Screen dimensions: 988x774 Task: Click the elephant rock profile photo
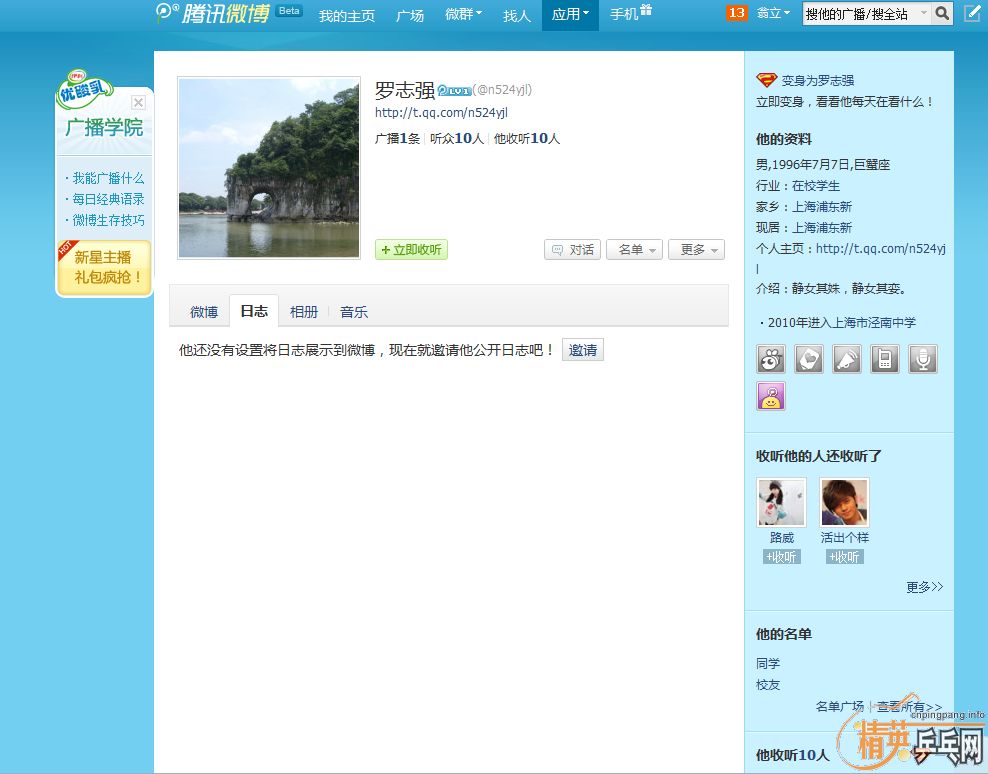(x=269, y=168)
